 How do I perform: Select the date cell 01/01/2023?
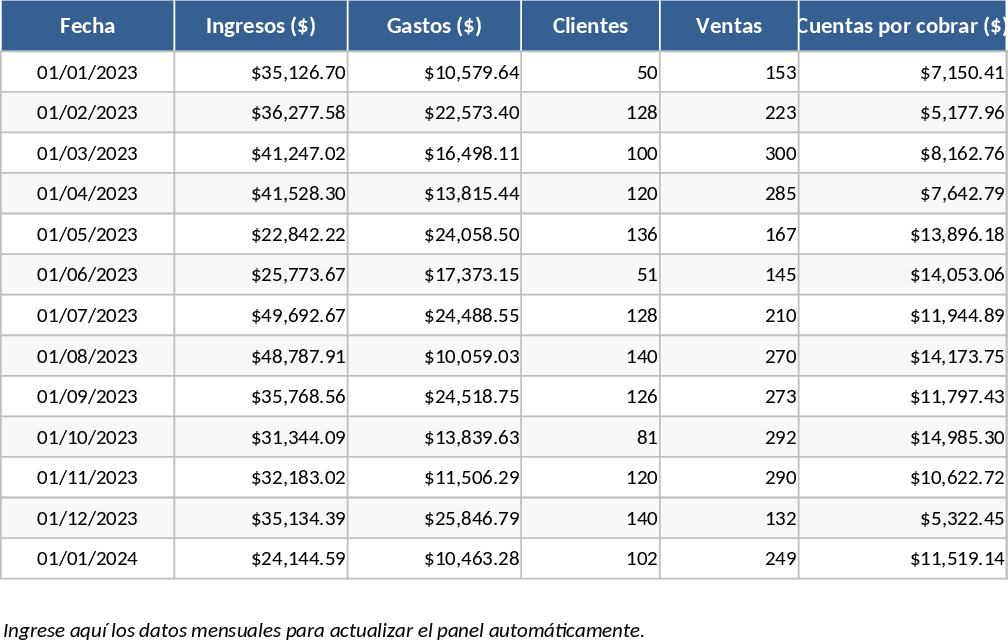(87, 72)
